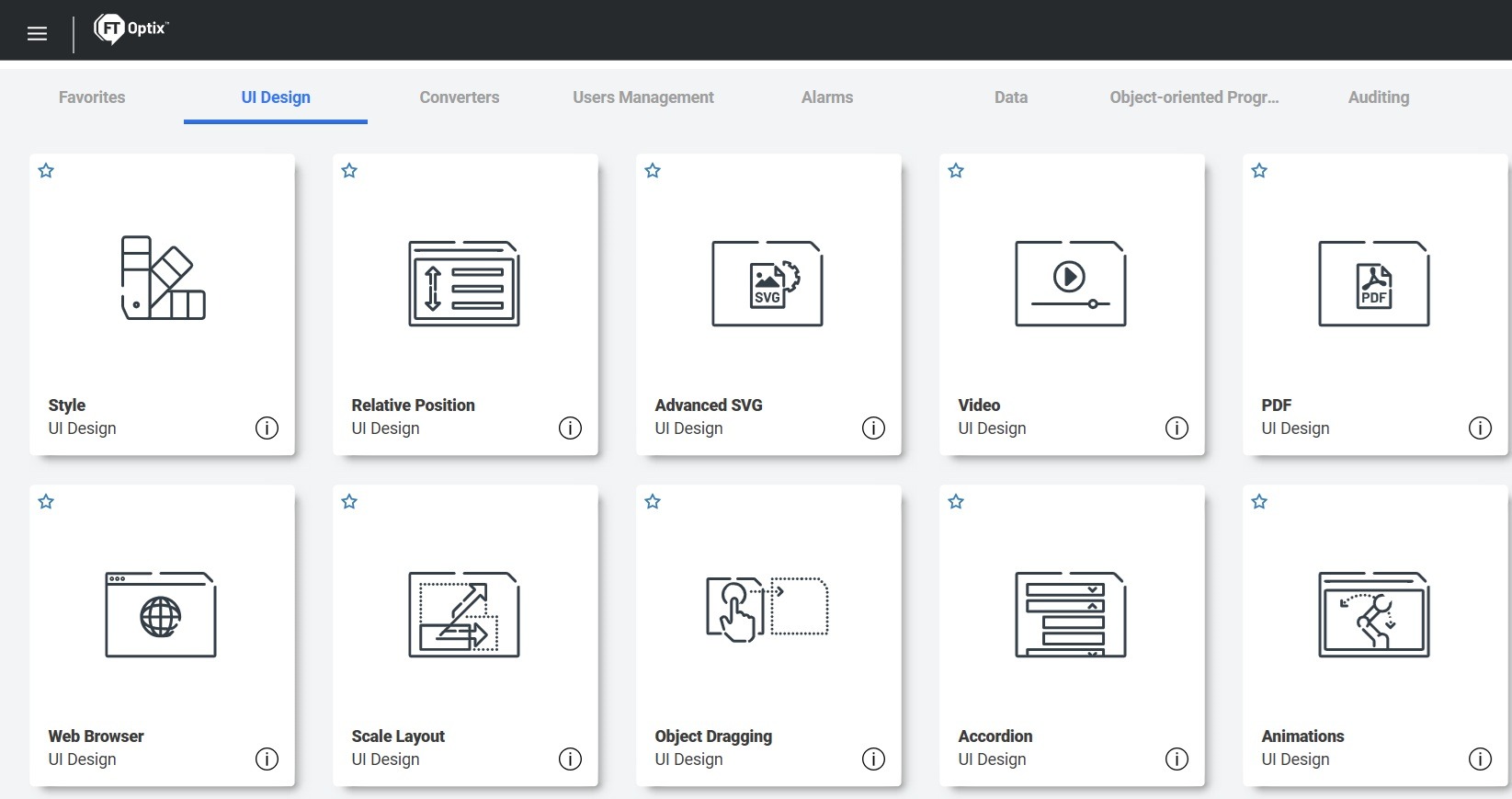This screenshot has height=799, width=1512.
Task: Open the Object-oriented Progr... tab
Action: click(x=1195, y=97)
